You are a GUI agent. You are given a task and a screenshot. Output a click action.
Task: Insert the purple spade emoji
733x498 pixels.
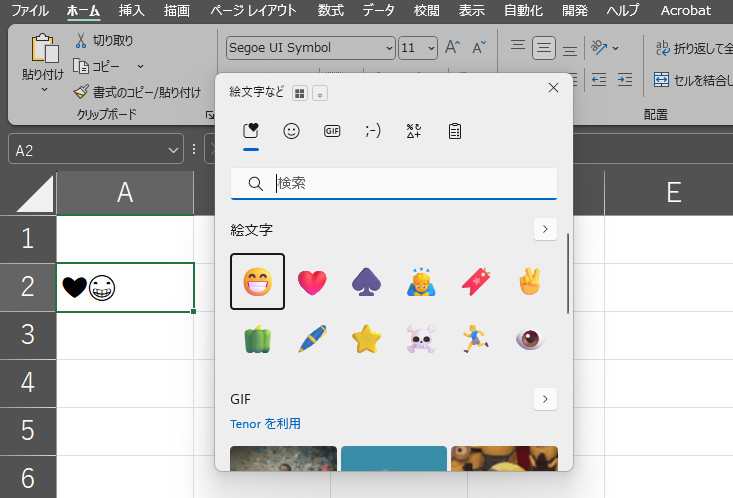pyautogui.click(x=367, y=283)
